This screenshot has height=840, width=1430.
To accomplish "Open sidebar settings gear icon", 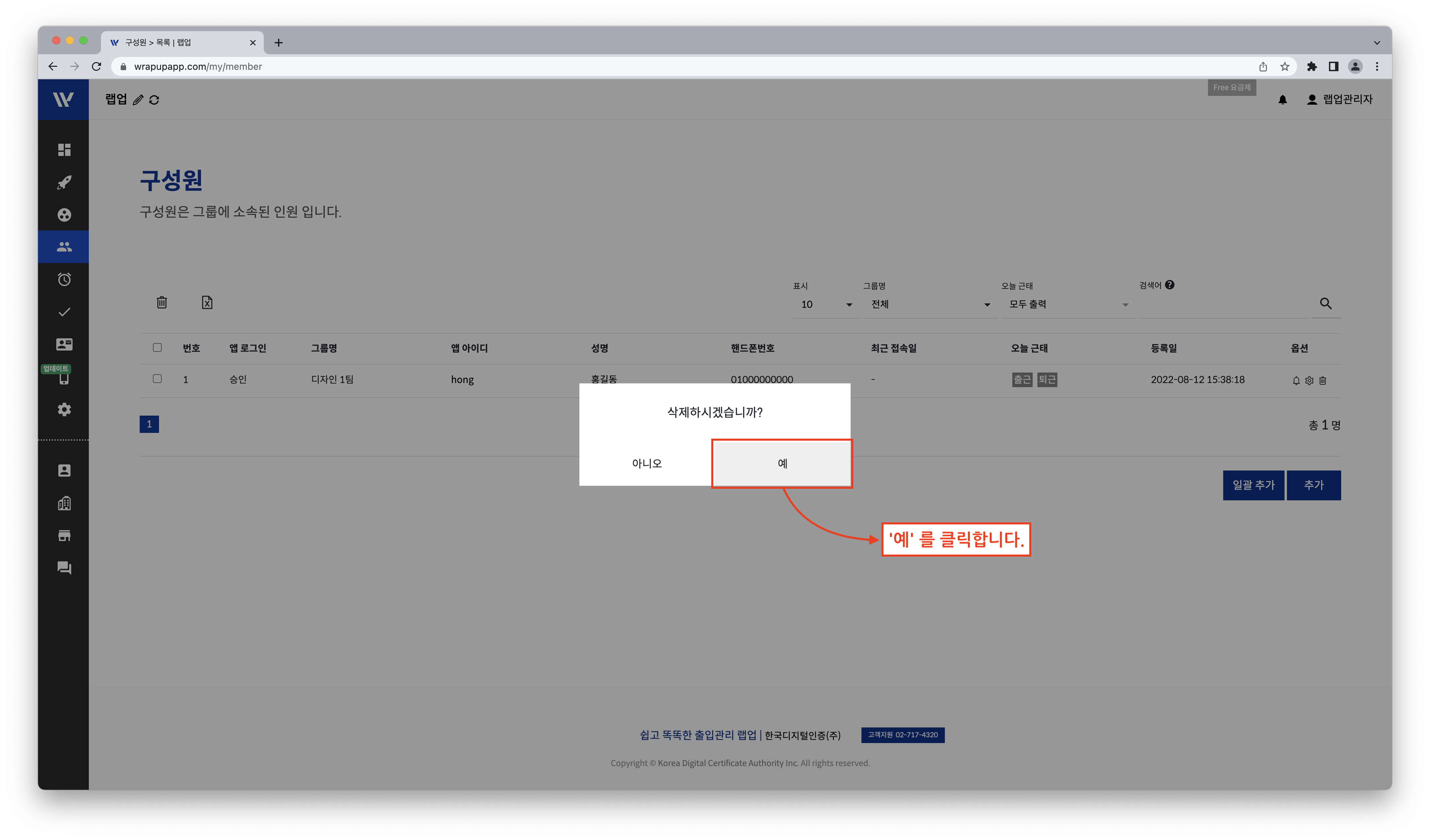I will pos(64,410).
